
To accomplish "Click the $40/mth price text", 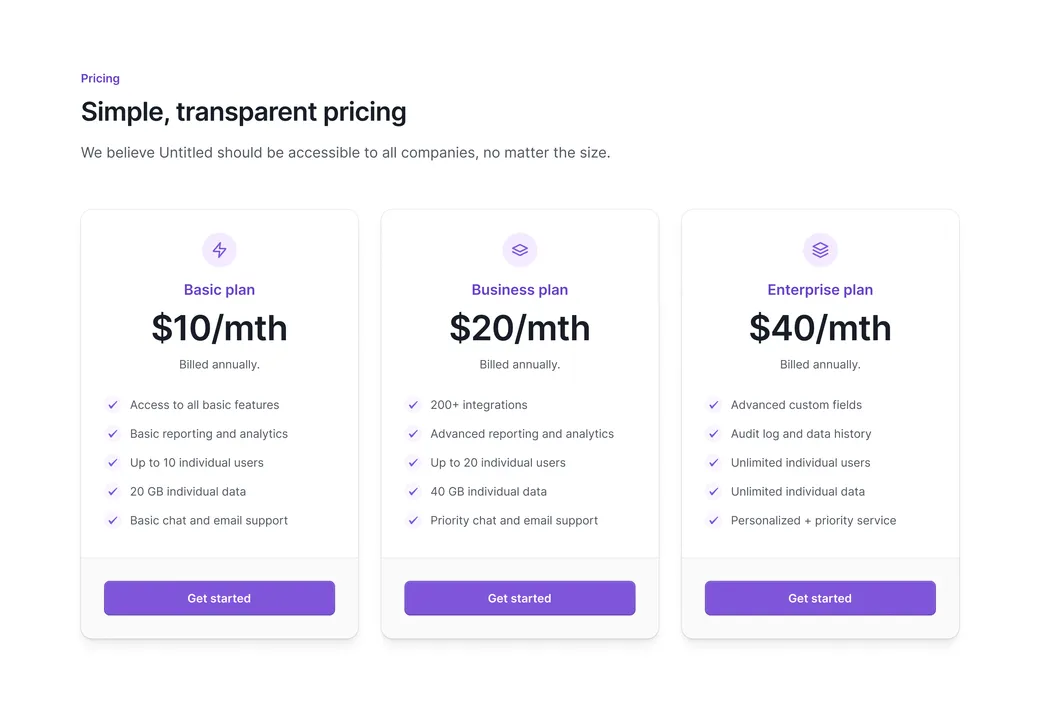I will [x=820, y=328].
